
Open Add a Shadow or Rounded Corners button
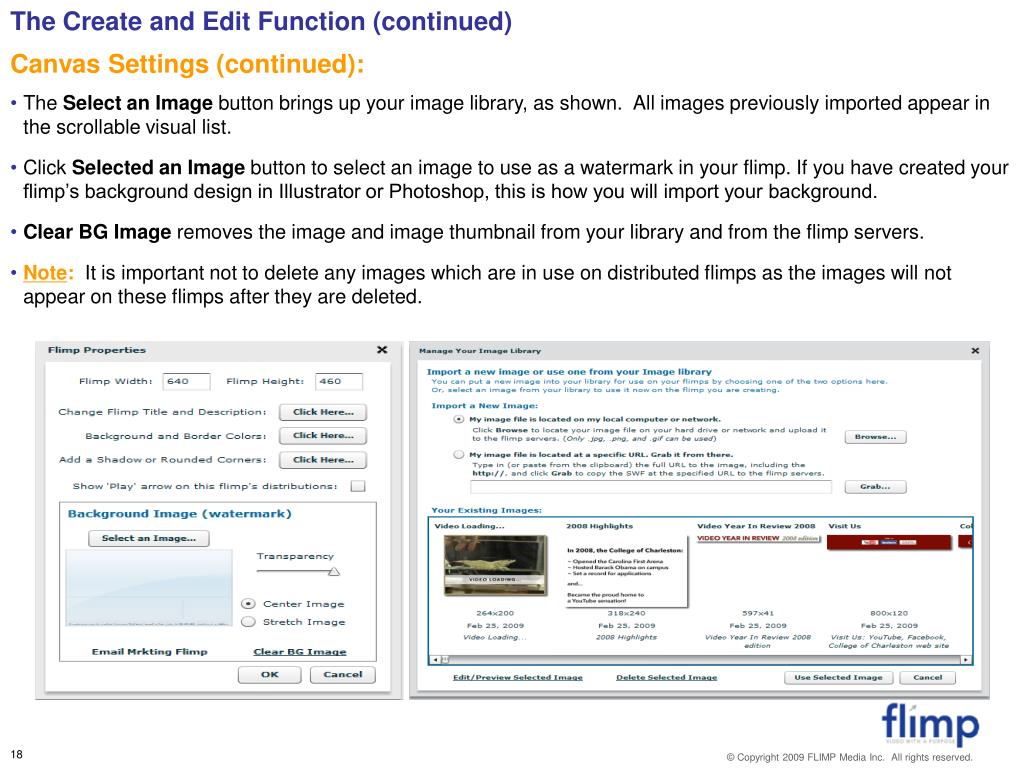[x=323, y=460]
